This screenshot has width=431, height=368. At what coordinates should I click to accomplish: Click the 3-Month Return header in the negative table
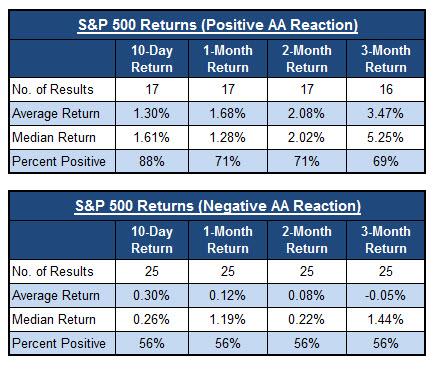click(386, 240)
